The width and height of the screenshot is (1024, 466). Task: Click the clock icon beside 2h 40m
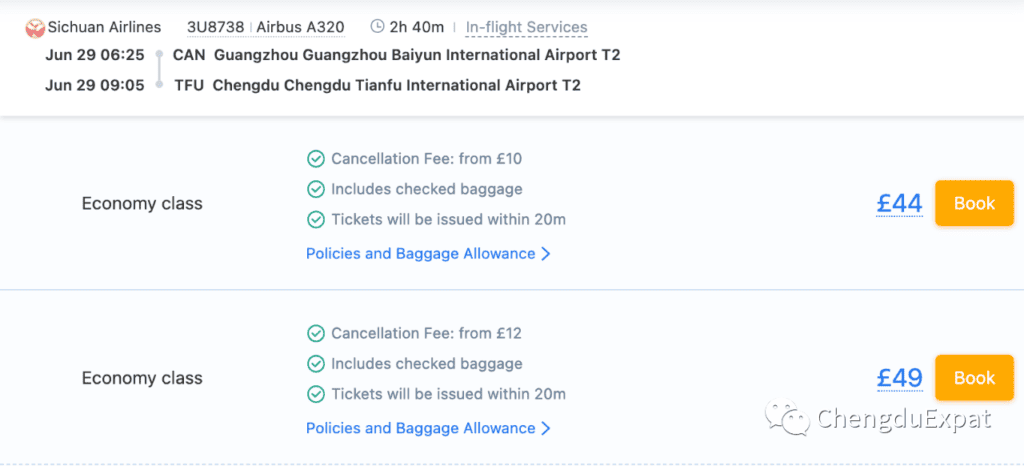(377, 27)
